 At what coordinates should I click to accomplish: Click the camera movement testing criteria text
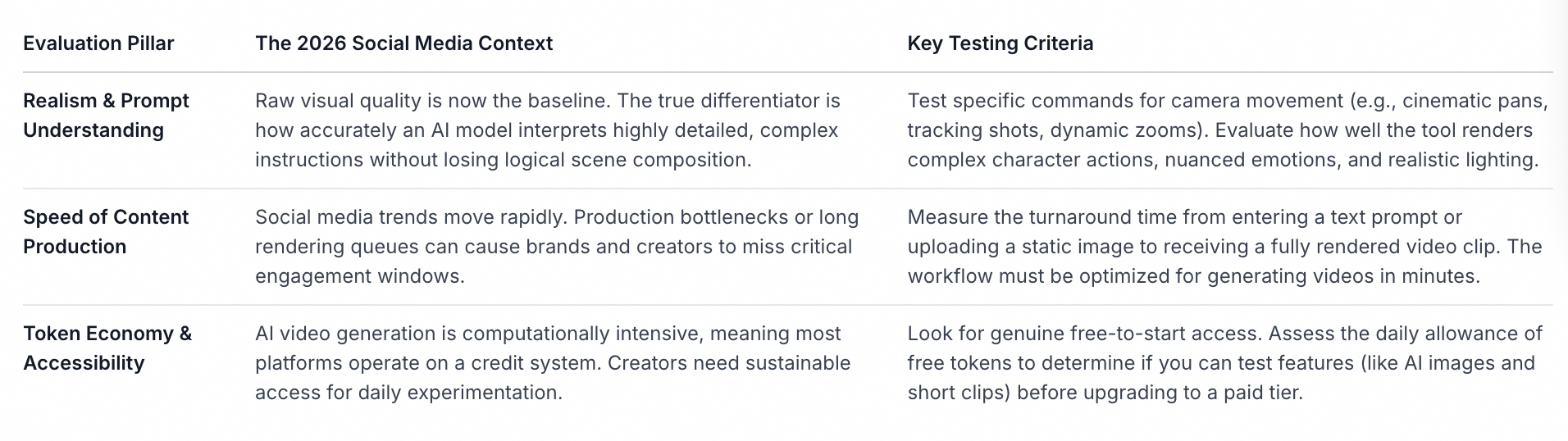point(1228,130)
